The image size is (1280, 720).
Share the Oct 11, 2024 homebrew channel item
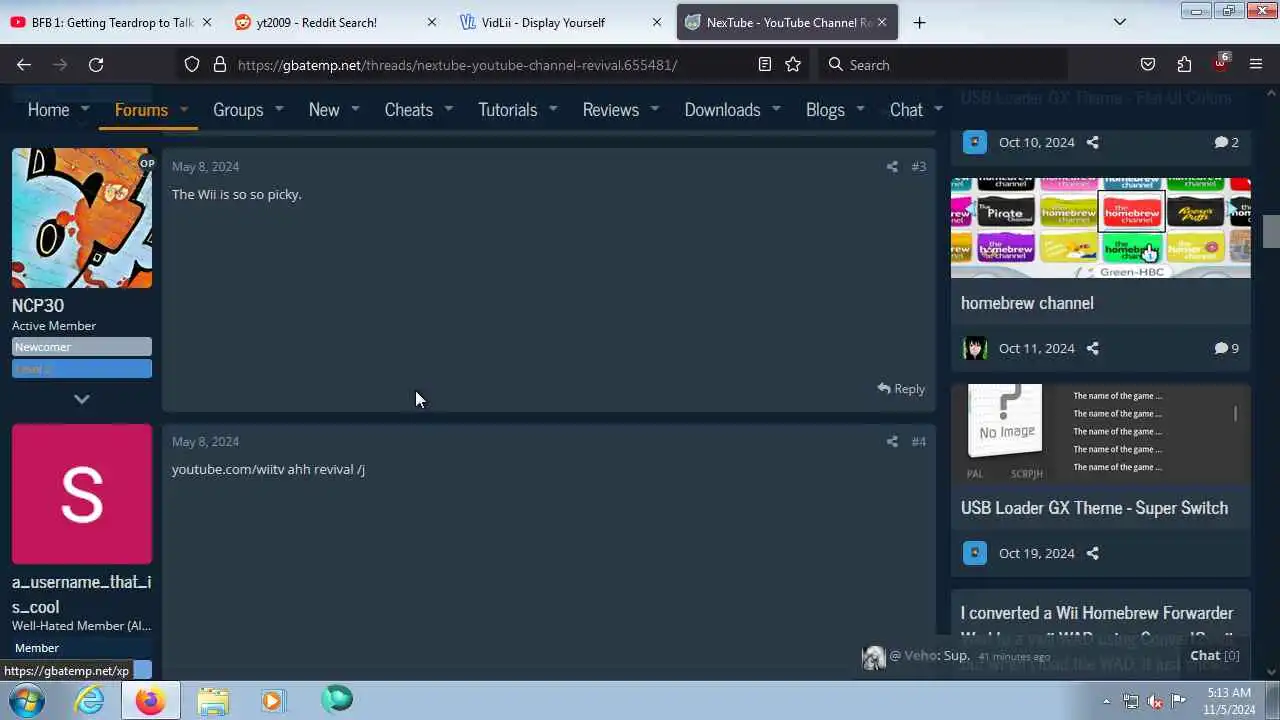pos(1092,348)
